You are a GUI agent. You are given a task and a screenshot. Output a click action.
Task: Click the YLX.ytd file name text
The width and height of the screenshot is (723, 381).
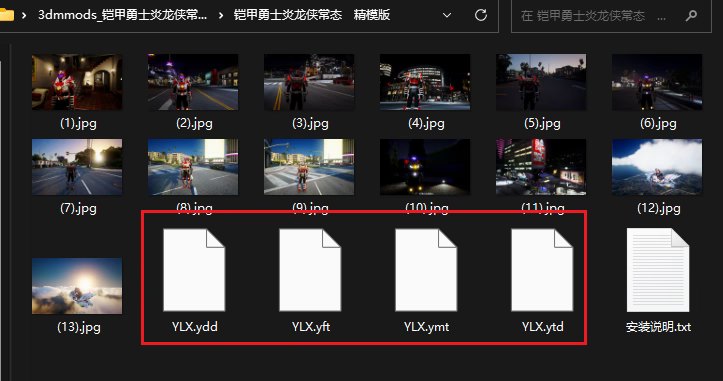tap(543, 327)
